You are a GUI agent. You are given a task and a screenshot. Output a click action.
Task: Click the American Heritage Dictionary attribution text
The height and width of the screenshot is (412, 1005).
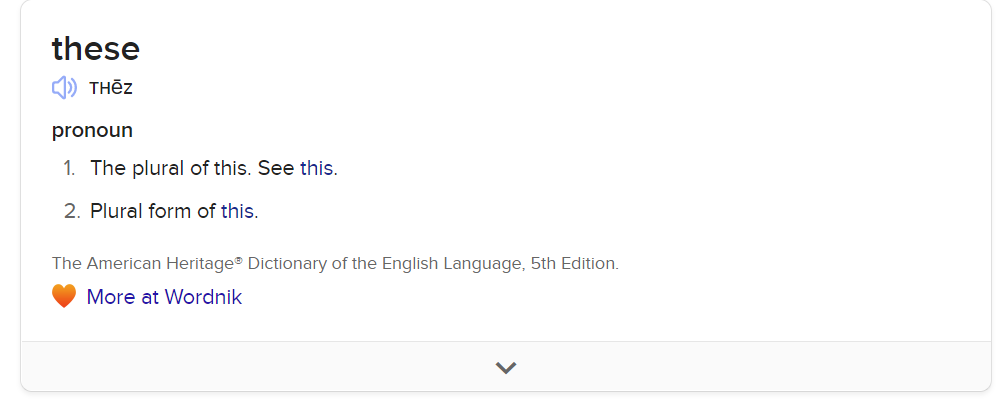[x=335, y=264]
